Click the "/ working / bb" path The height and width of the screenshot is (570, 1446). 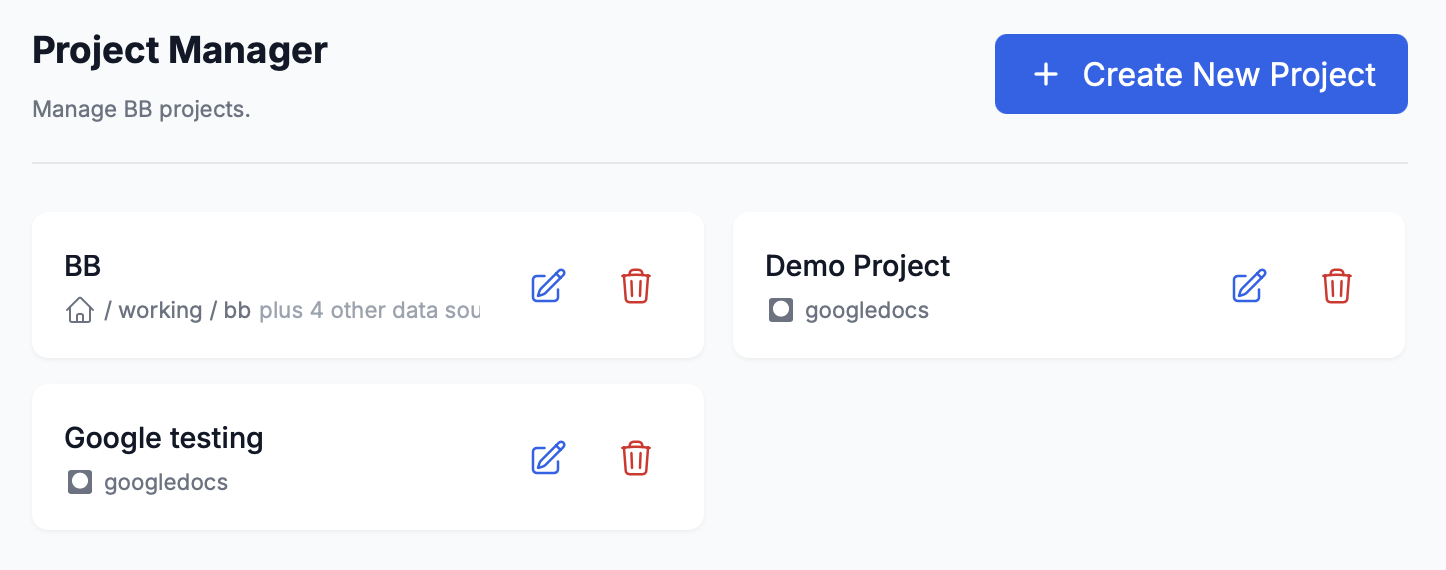177,311
